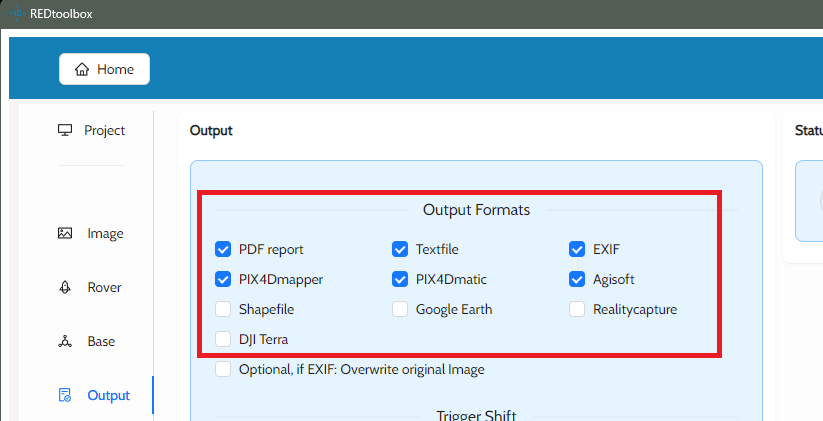823x421 pixels.
Task: Check the Google Earth checkbox
Action: tap(400, 309)
